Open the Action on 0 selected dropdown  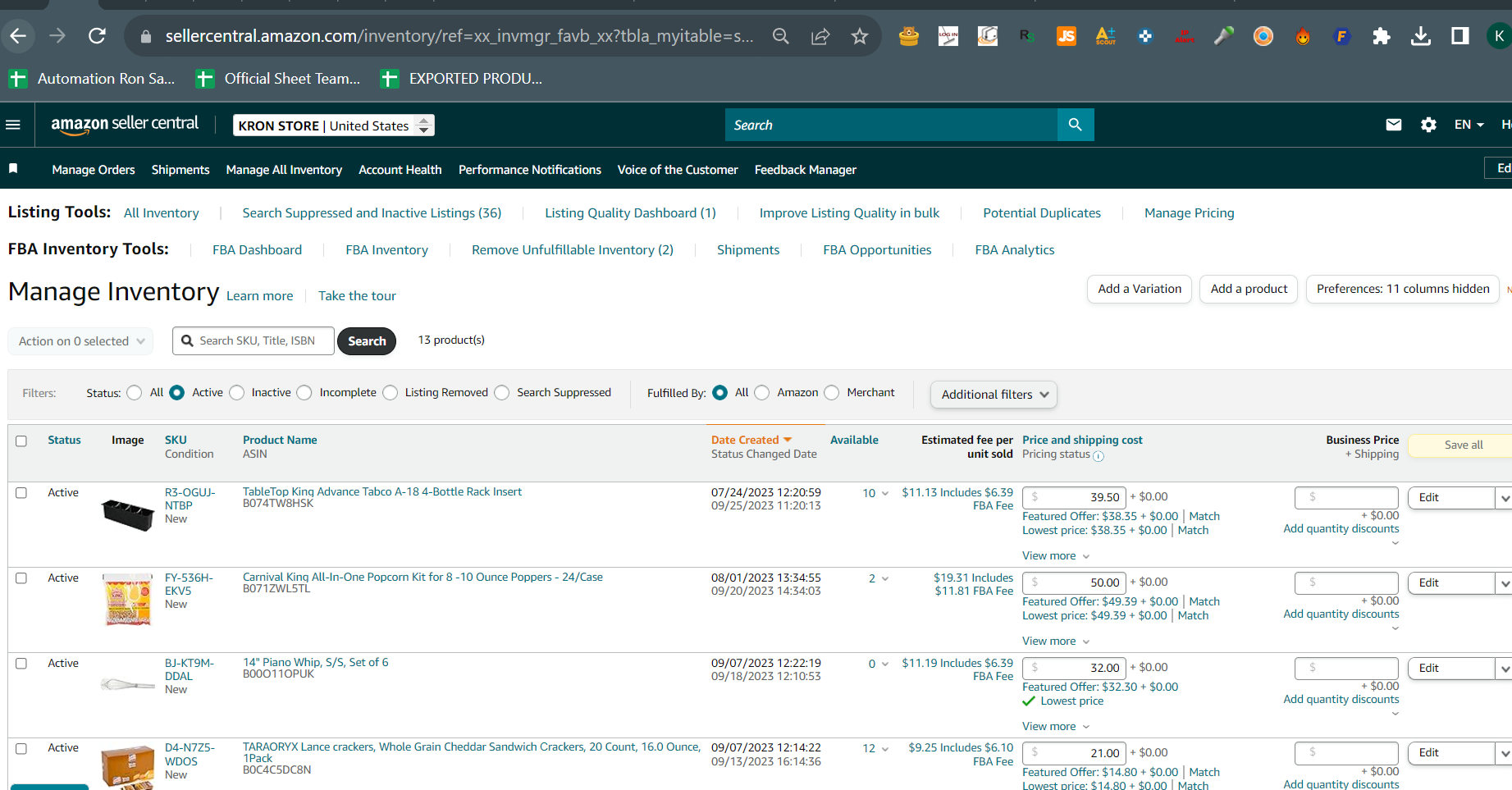pyautogui.click(x=80, y=341)
